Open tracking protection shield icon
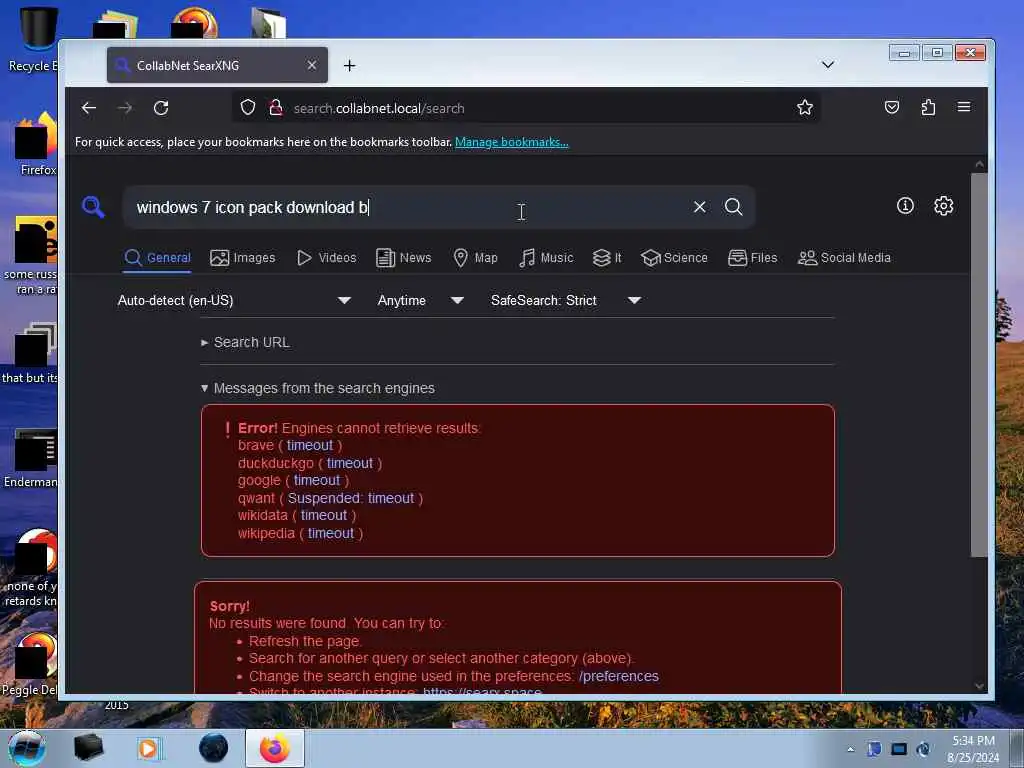Image resolution: width=1024 pixels, height=768 pixels. [248, 108]
